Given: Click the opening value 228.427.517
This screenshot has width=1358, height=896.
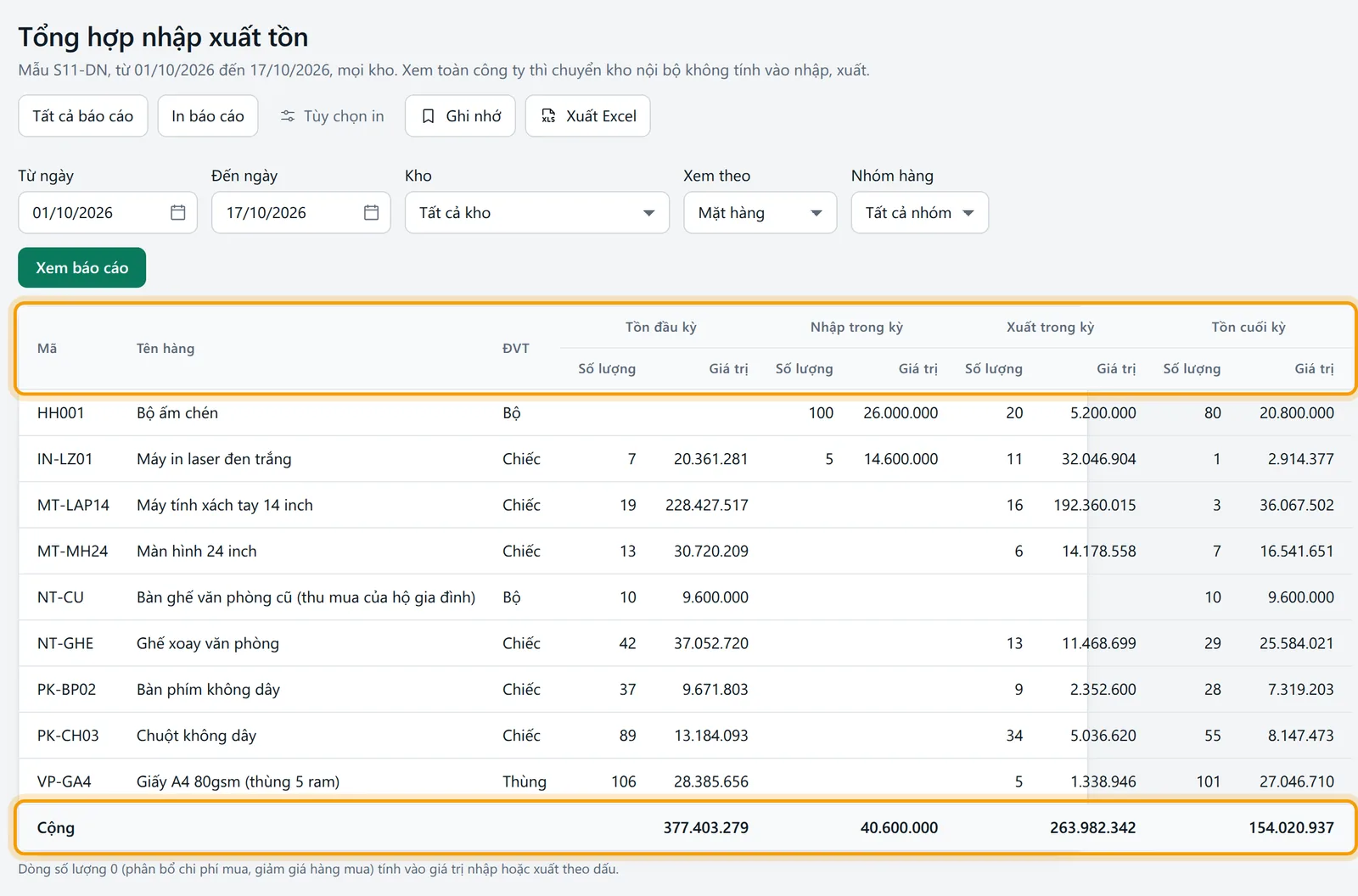Looking at the screenshot, I should 707,505.
